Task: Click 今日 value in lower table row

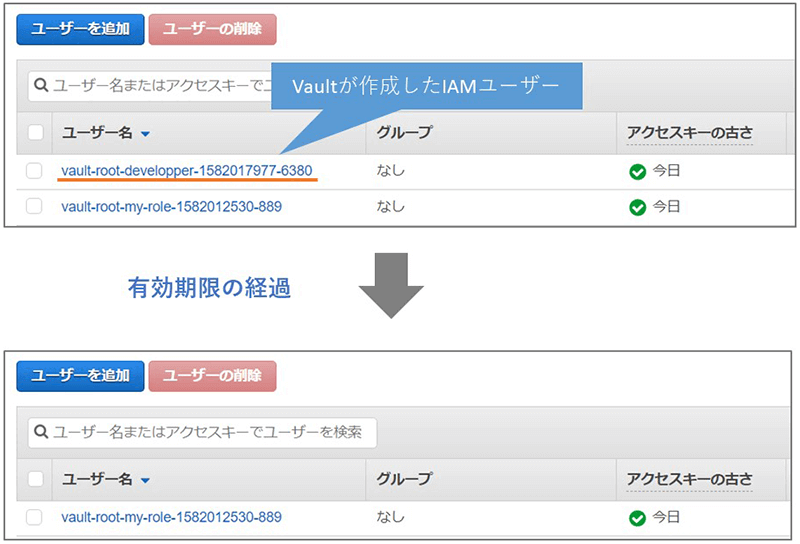Action: point(666,517)
